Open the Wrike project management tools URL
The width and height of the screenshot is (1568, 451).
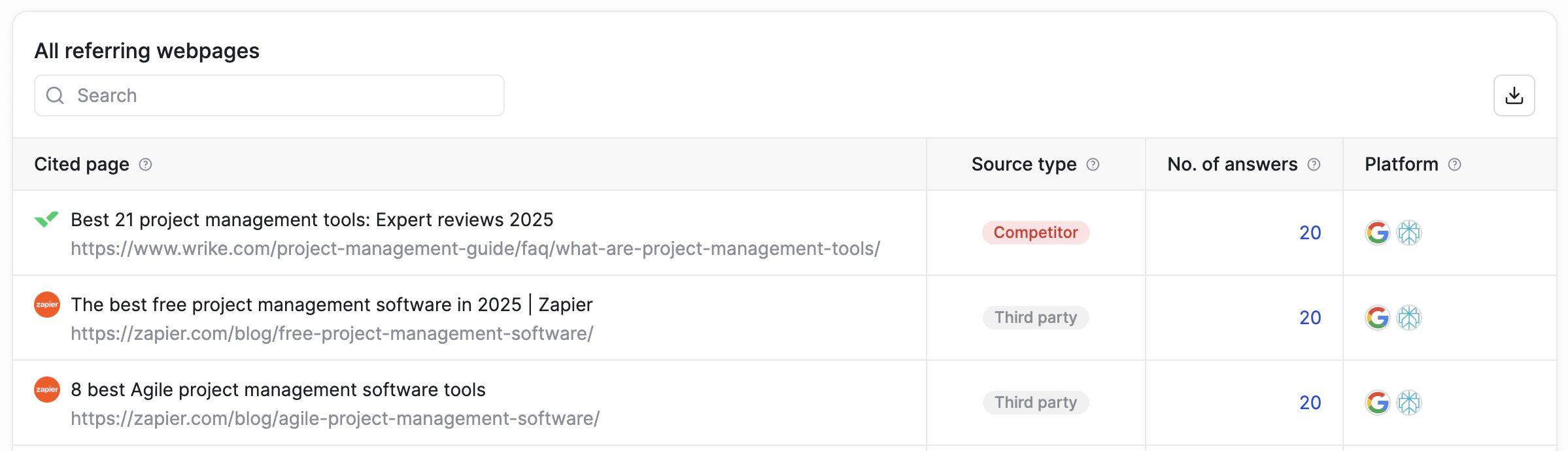coord(475,249)
